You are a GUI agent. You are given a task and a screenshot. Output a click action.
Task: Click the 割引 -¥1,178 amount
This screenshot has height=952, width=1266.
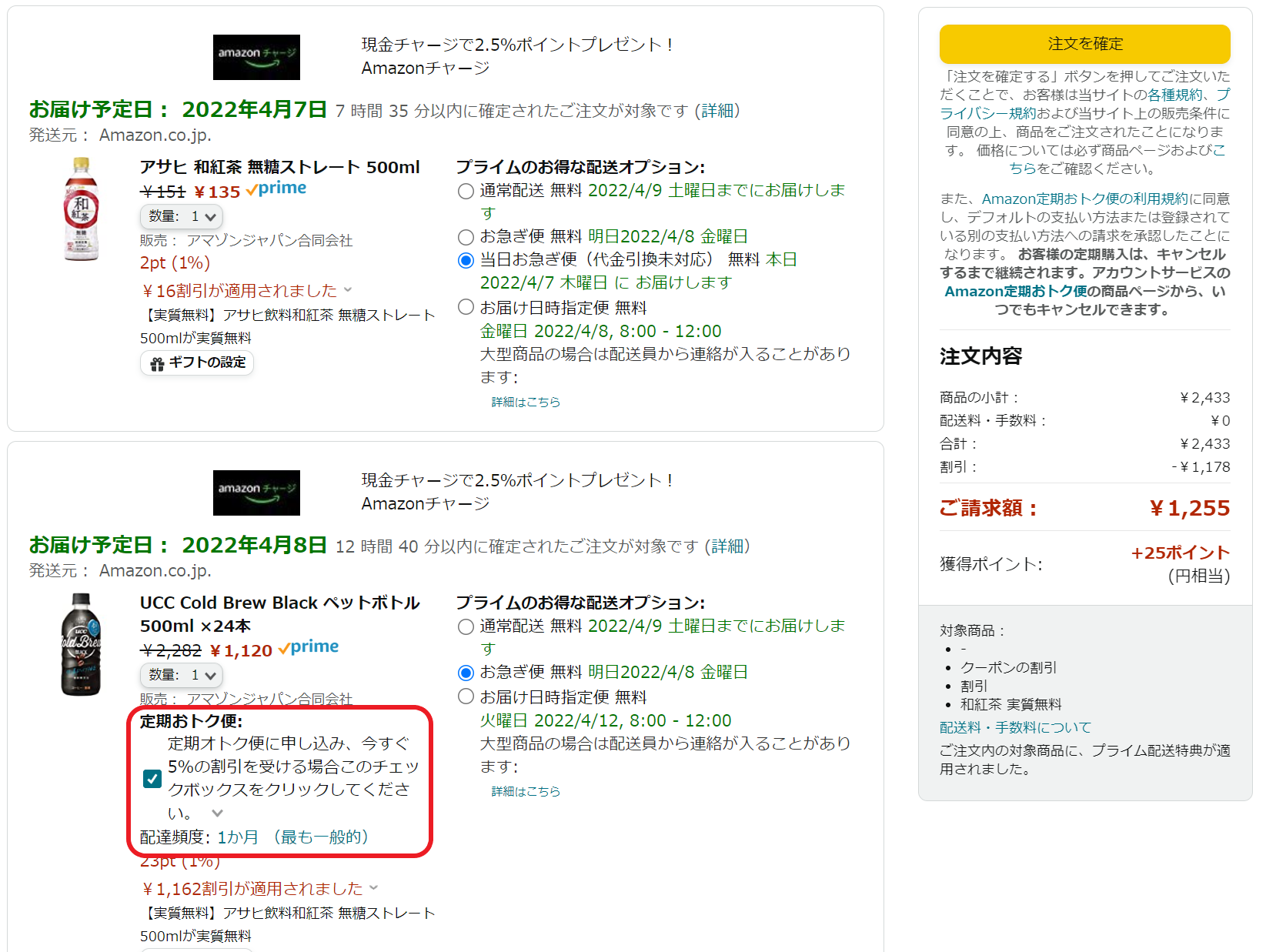click(1201, 467)
